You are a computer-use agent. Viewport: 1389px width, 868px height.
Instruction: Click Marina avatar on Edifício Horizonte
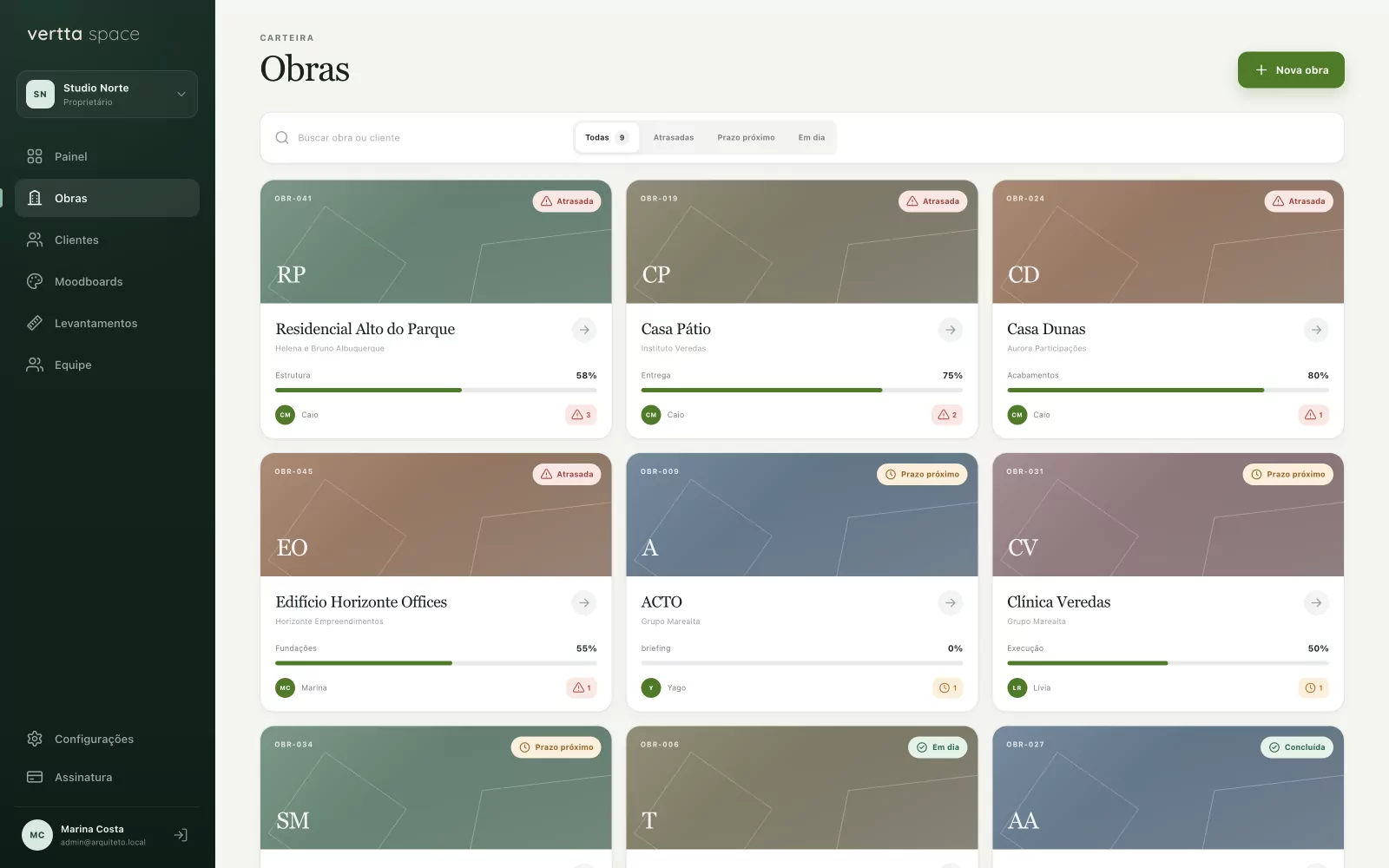(x=285, y=687)
